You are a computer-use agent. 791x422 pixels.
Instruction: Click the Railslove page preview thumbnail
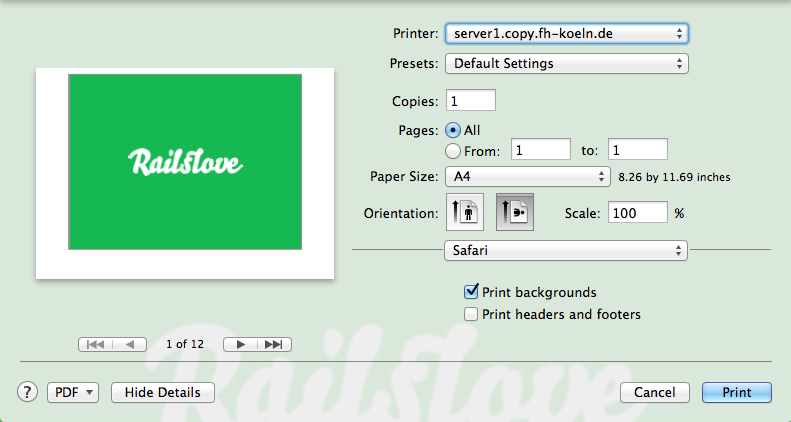pyautogui.click(x=185, y=173)
